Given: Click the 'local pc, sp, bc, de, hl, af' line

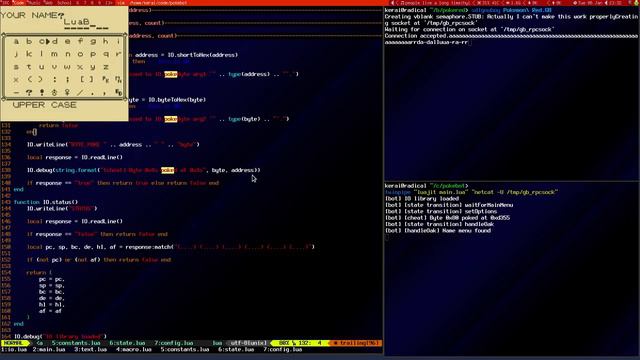Looking at the screenshot, I should 171,247.
